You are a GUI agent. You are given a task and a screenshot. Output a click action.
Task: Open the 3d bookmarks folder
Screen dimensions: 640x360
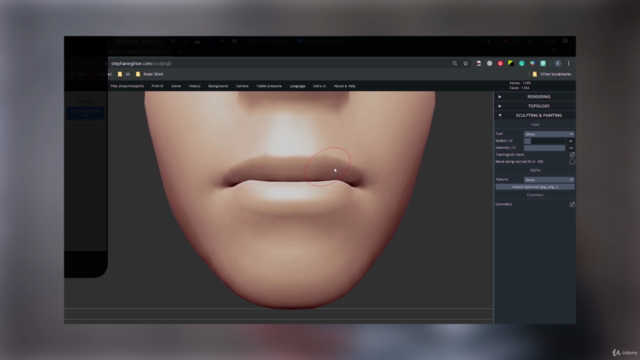tap(124, 74)
